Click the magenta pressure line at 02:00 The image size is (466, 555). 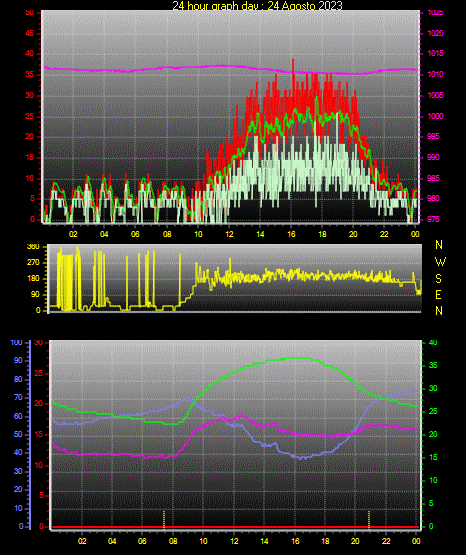point(73,69)
